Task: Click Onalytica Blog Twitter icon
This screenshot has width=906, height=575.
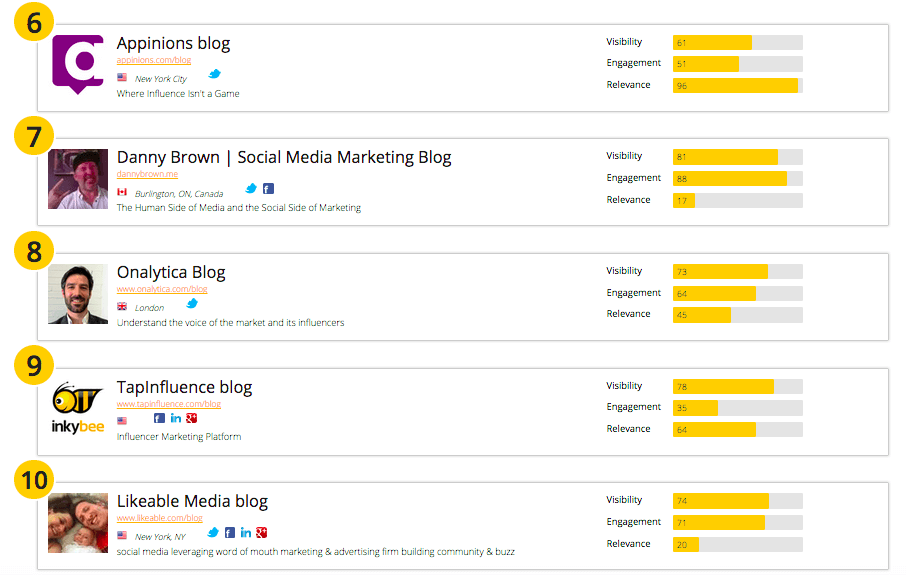Action: pos(192,303)
